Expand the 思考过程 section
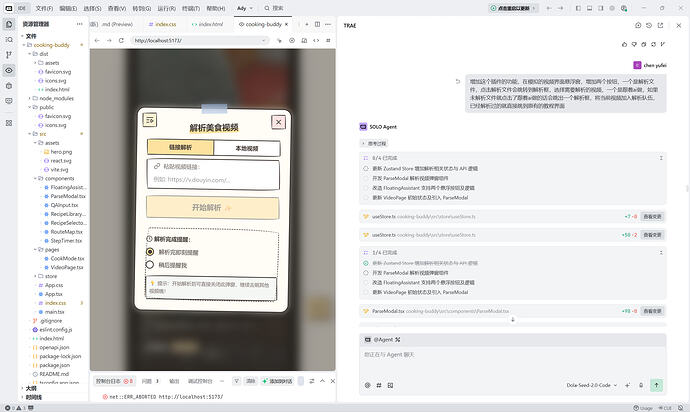Screen dimensions: 690x412 pyautogui.click(x=374, y=143)
